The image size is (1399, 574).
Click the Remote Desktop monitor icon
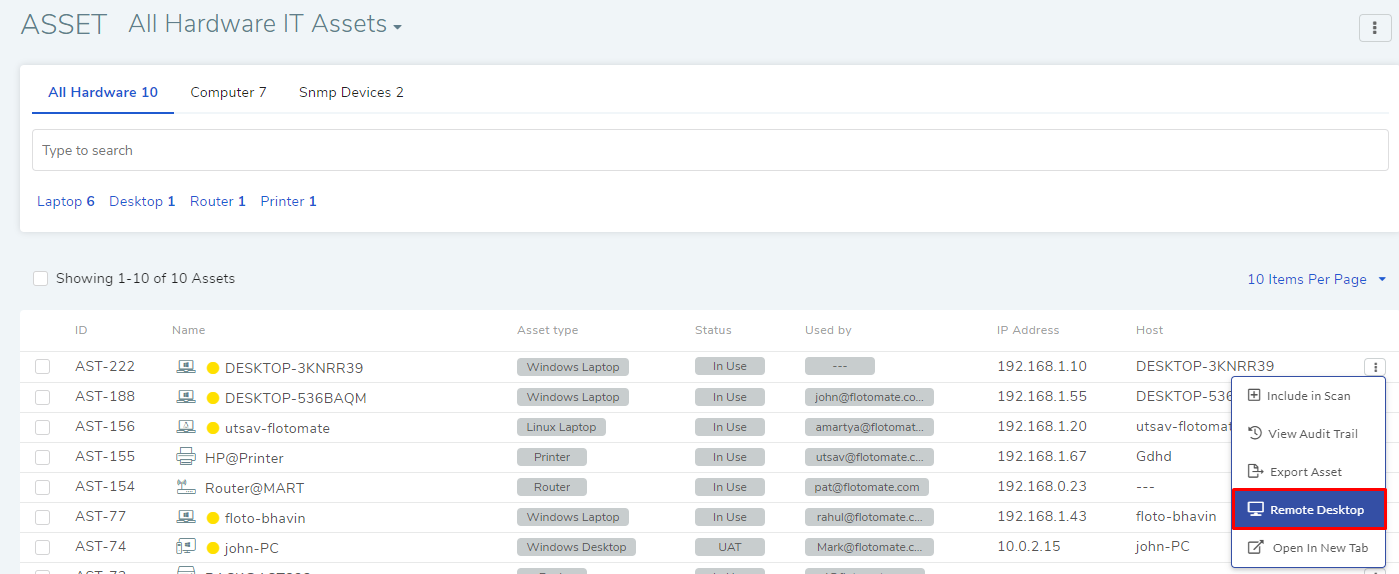point(1255,509)
